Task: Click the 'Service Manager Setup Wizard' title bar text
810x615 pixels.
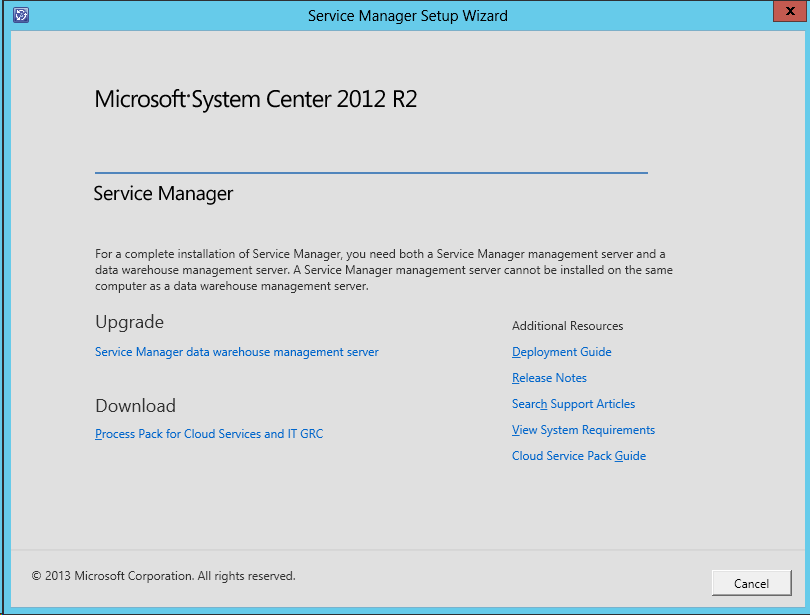Action: point(407,15)
